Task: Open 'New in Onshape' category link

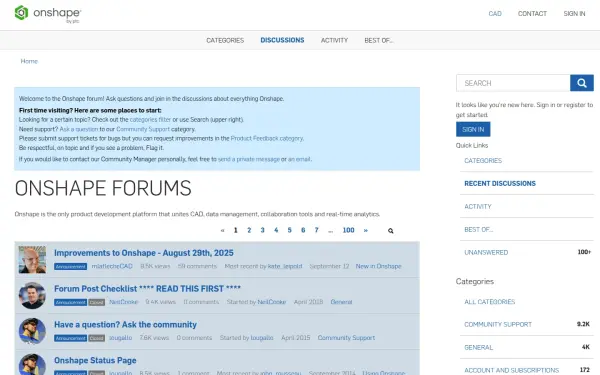Action: [x=378, y=266]
